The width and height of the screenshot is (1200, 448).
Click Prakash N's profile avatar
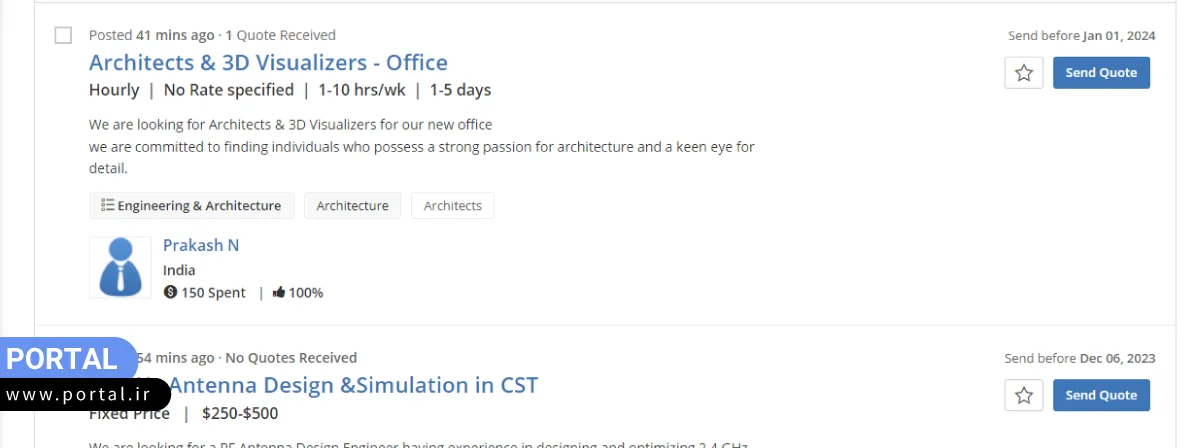(120, 267)
